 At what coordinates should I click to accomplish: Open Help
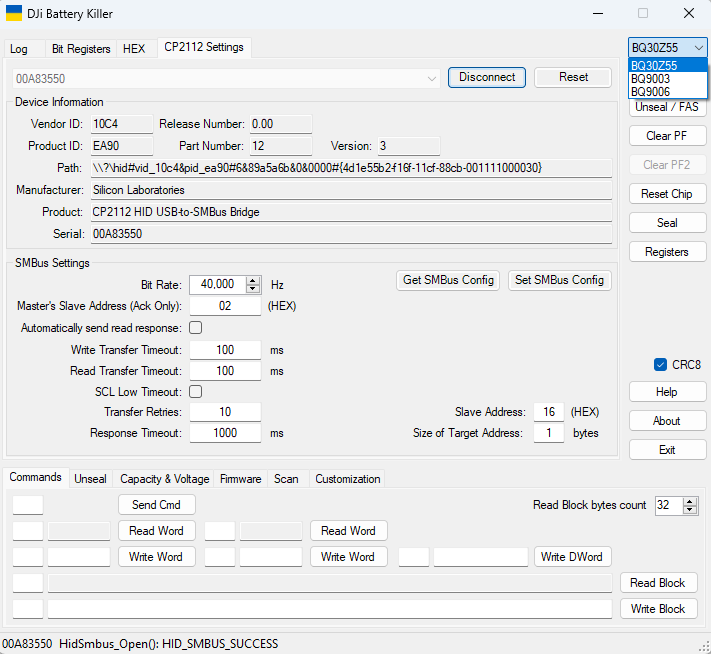pos(667,392)
